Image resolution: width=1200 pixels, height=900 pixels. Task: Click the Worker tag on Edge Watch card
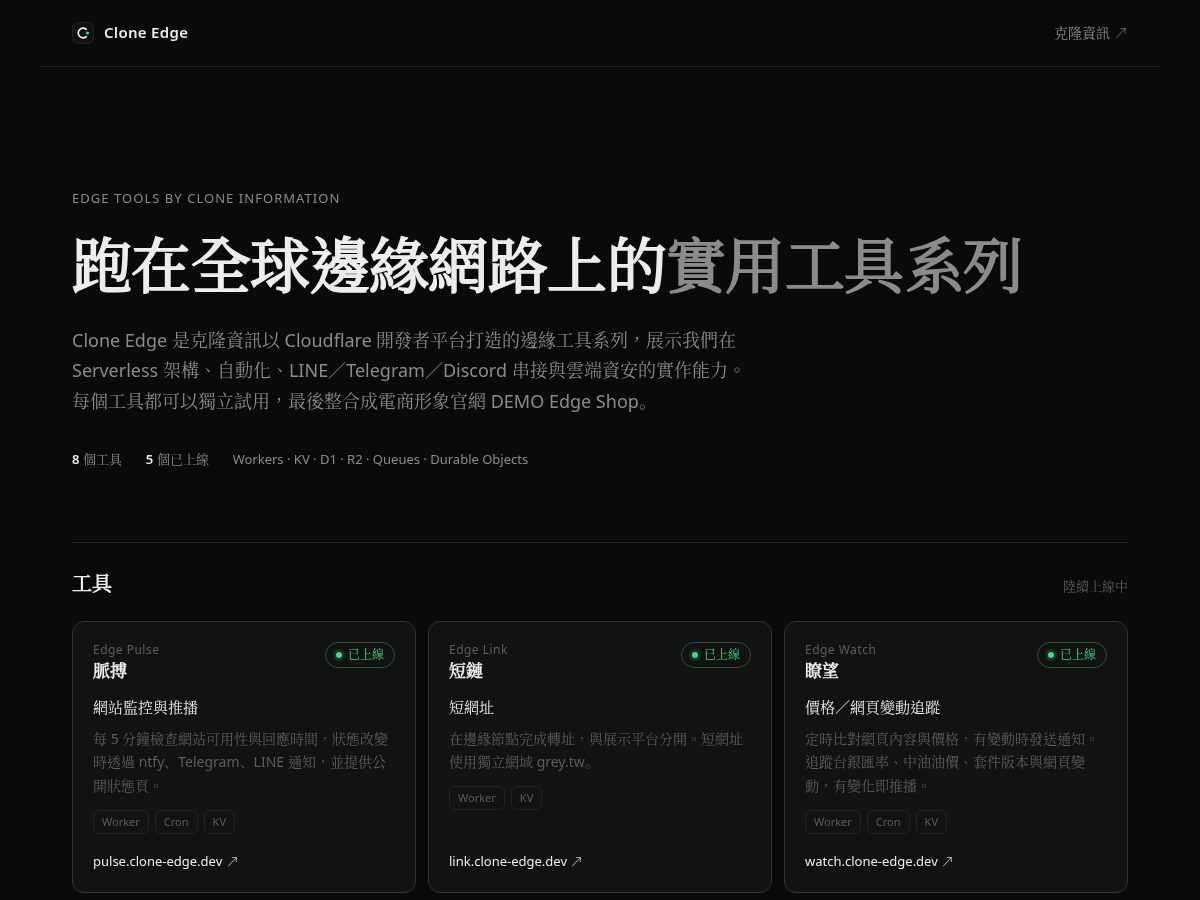(833, 822)
